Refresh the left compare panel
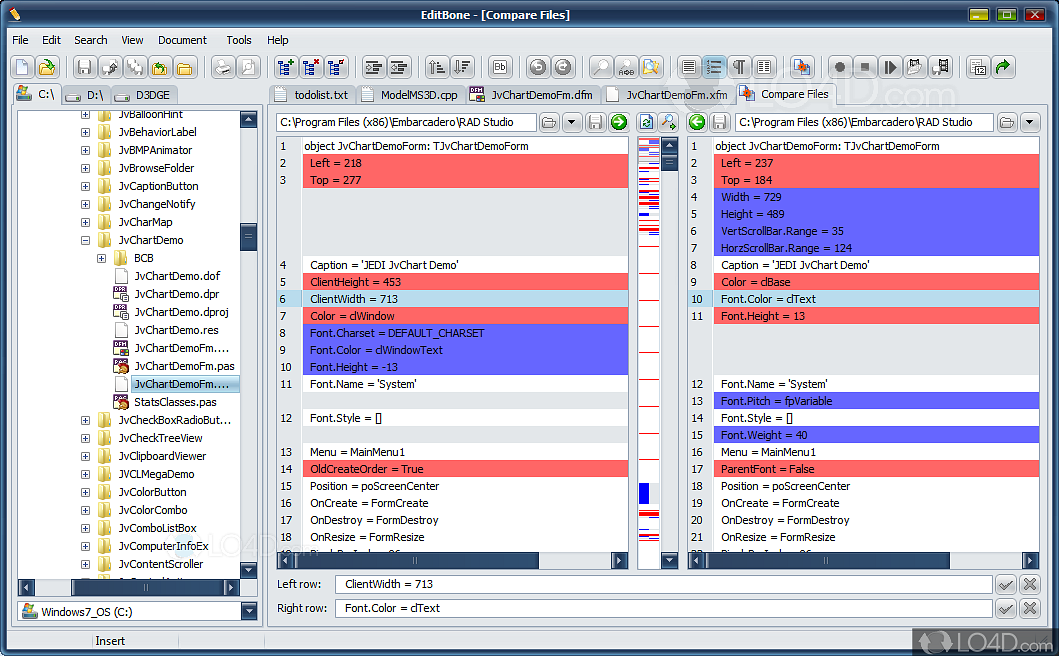 point(648,121)
